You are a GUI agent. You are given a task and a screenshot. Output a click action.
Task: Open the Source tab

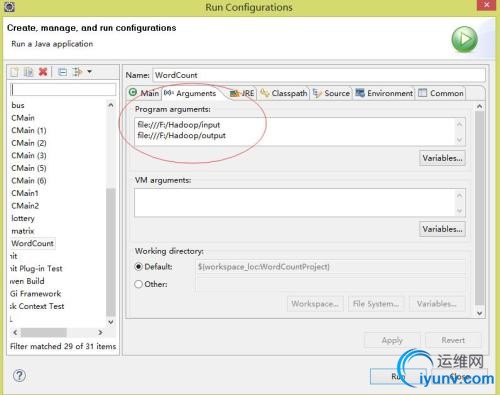point(332,93)
